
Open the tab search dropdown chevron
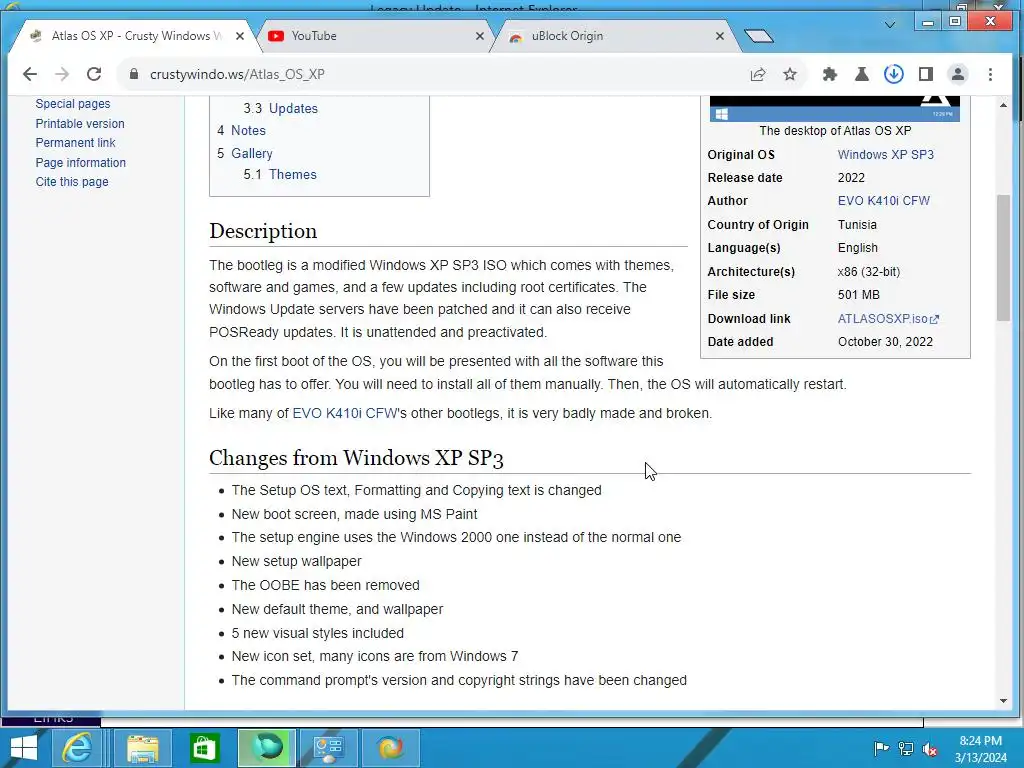(x=889, y=25)
